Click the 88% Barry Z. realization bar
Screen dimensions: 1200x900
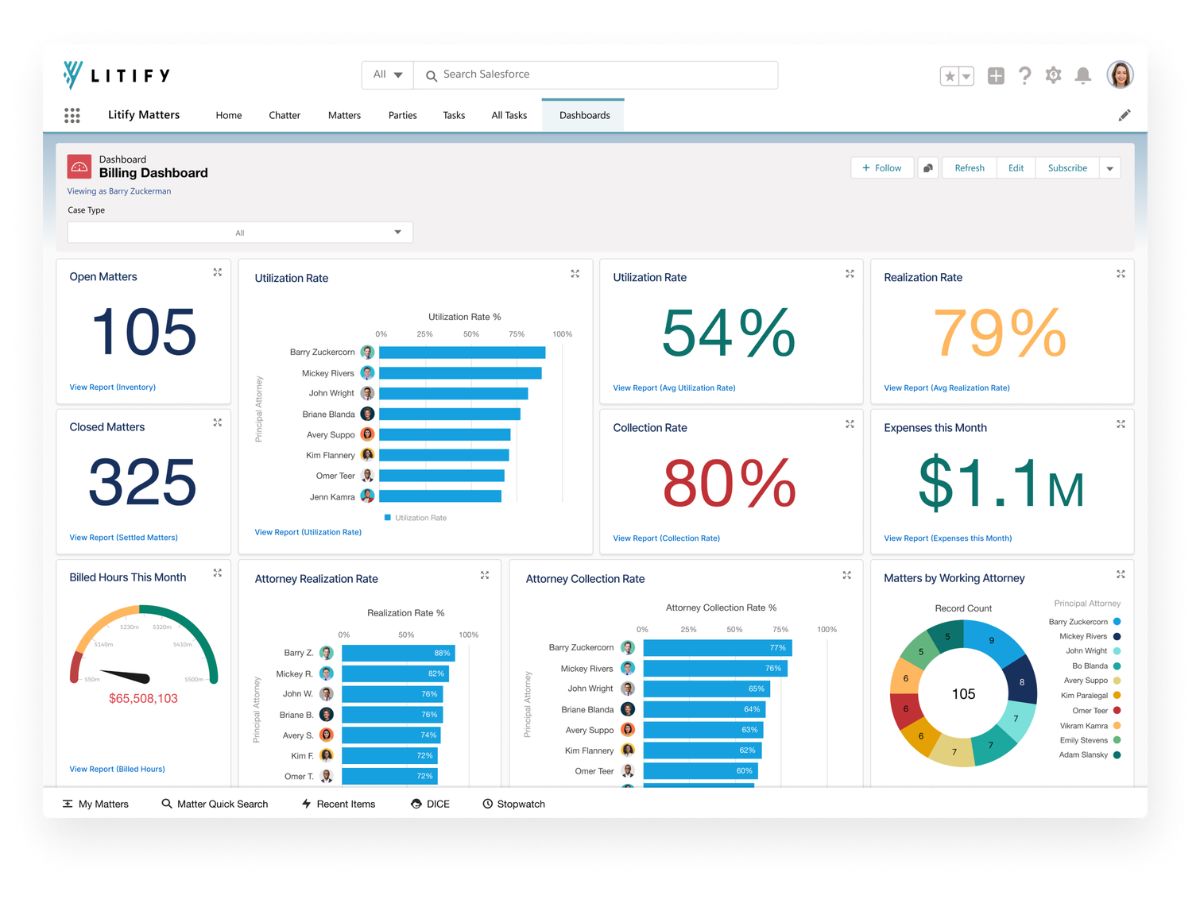(x=398, y=653)
